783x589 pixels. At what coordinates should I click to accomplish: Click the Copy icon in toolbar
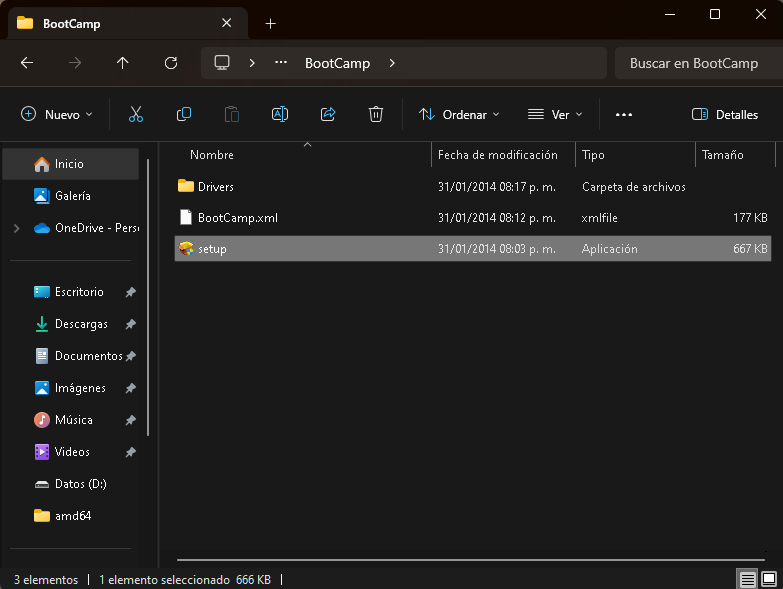184,114
